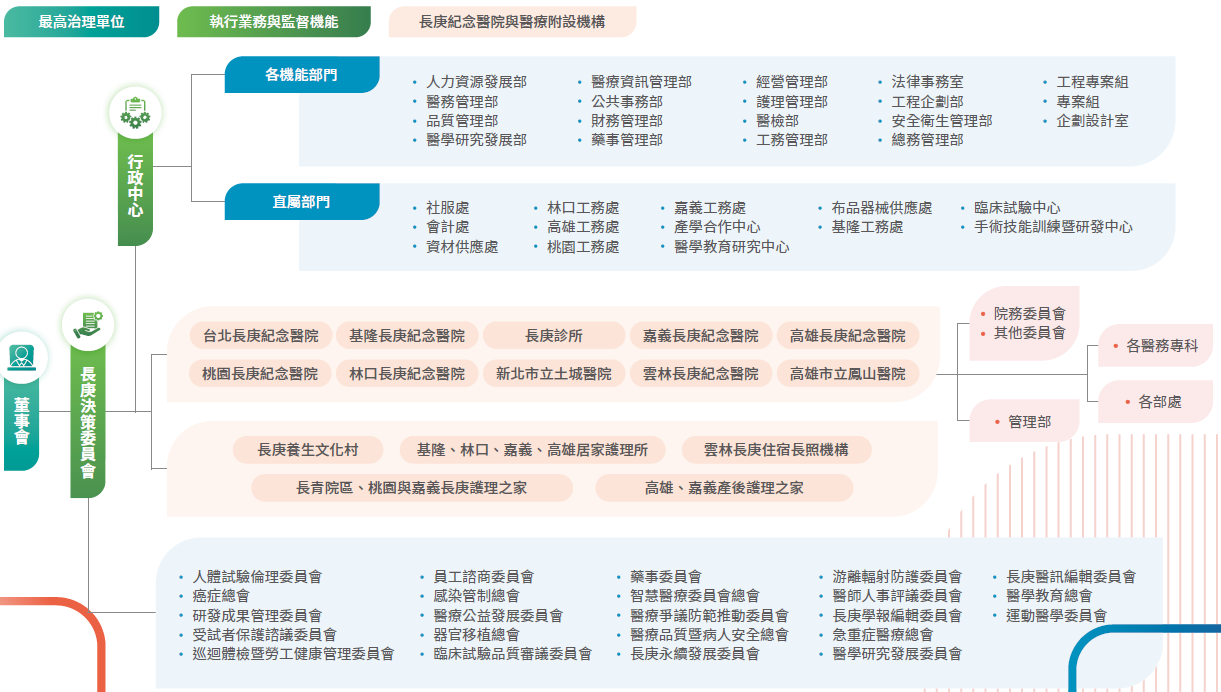Click the 長庚決策委員會 green vertical box
1221x692 pixels.
[x=88, y=424]
